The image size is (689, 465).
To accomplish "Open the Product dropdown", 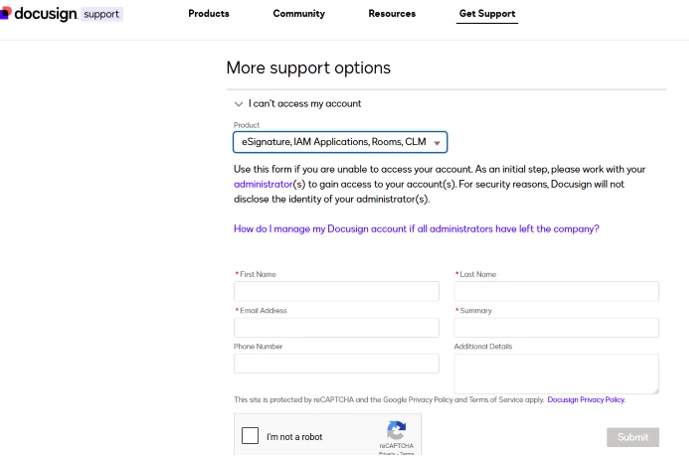I will (340, 142).
